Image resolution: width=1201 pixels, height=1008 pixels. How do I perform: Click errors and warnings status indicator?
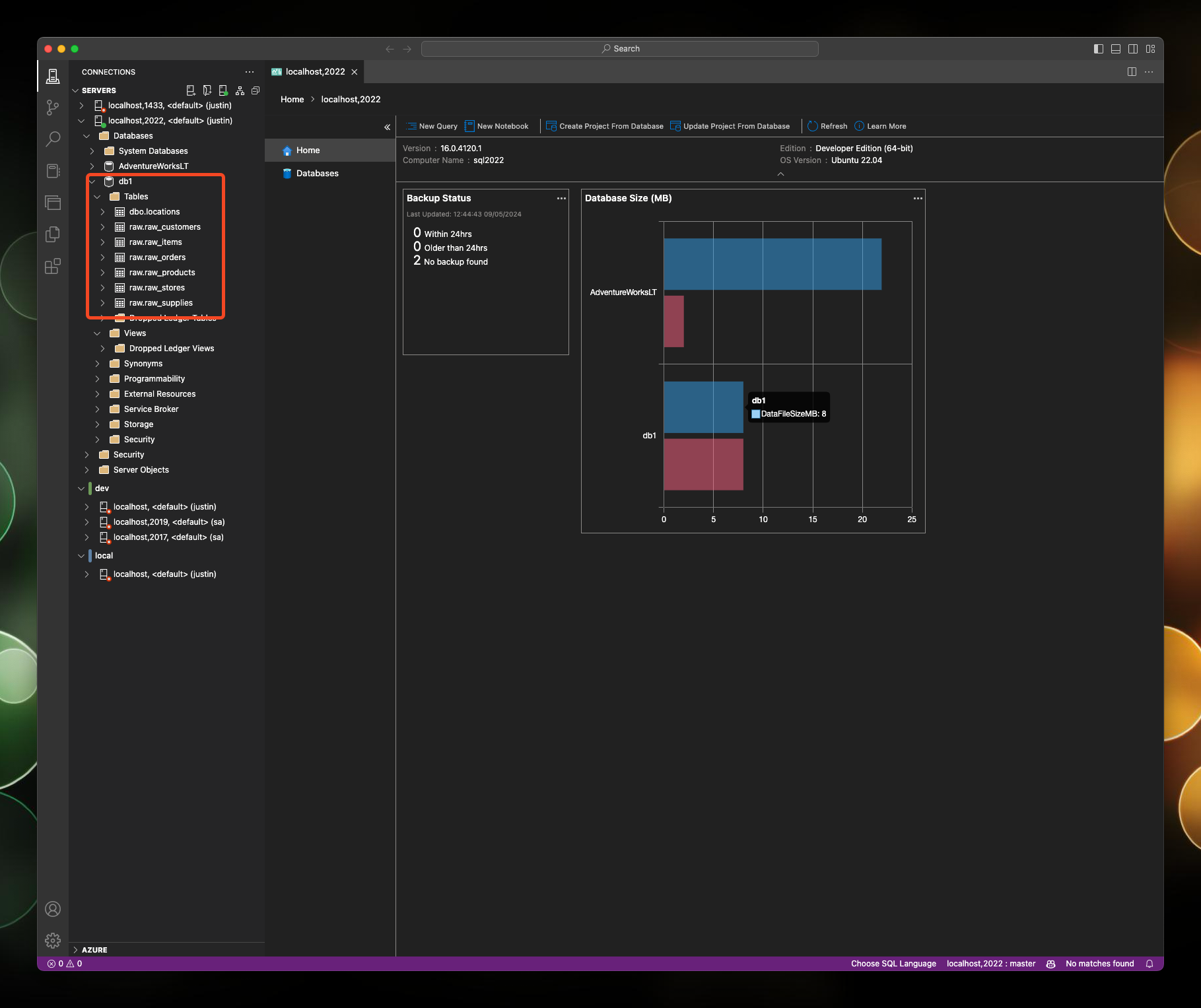click(x=65, y=964)
